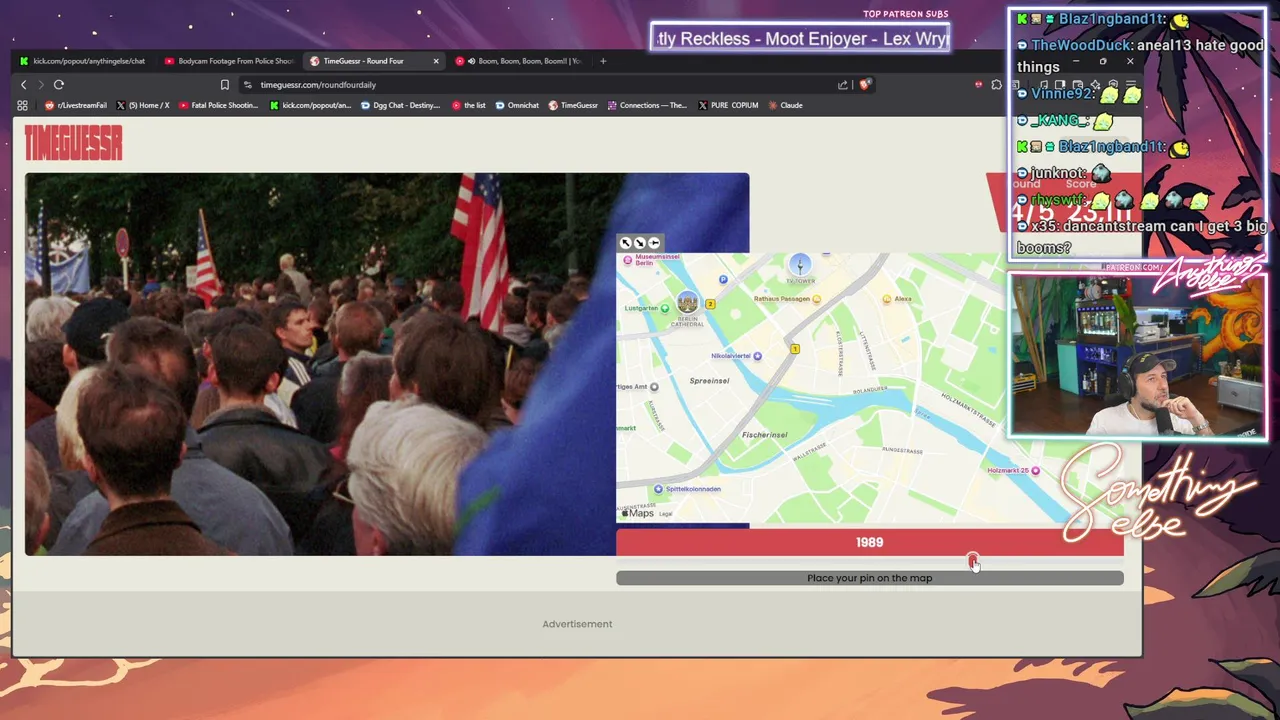
Task: Click the Spittelkolonnaden map marker
Action: [658, 489]
